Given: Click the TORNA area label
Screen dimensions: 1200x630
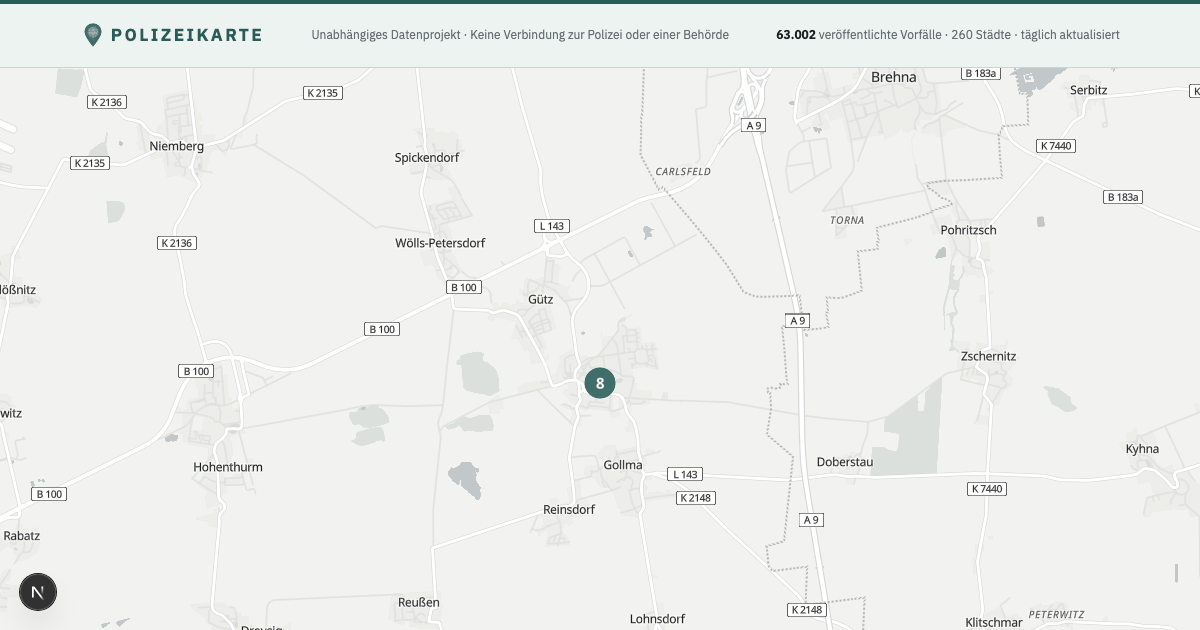Looking at the screenshot, I should (x=847, y=220).
